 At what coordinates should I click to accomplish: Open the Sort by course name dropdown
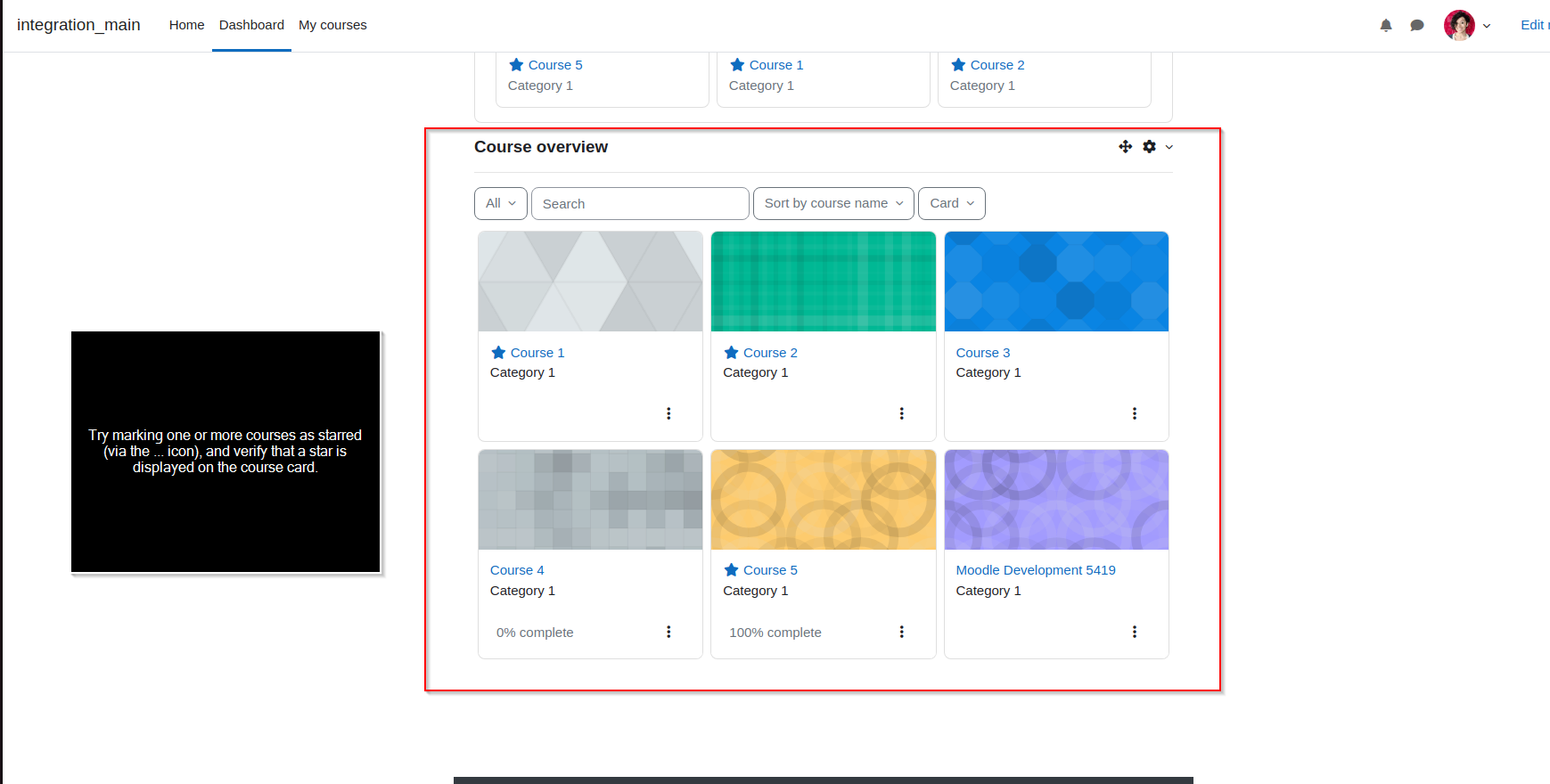point(833,203)
